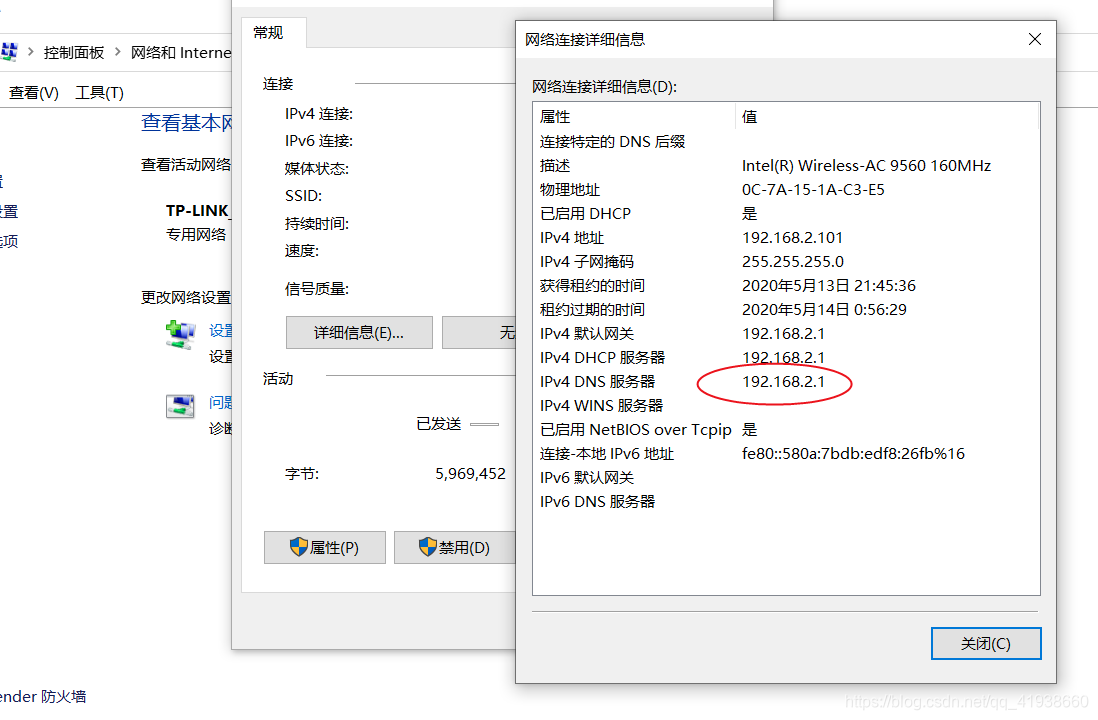Open the 详细信息(E)... details button
This screenshot has width=1098, height=720.
[x=359, y=333]
